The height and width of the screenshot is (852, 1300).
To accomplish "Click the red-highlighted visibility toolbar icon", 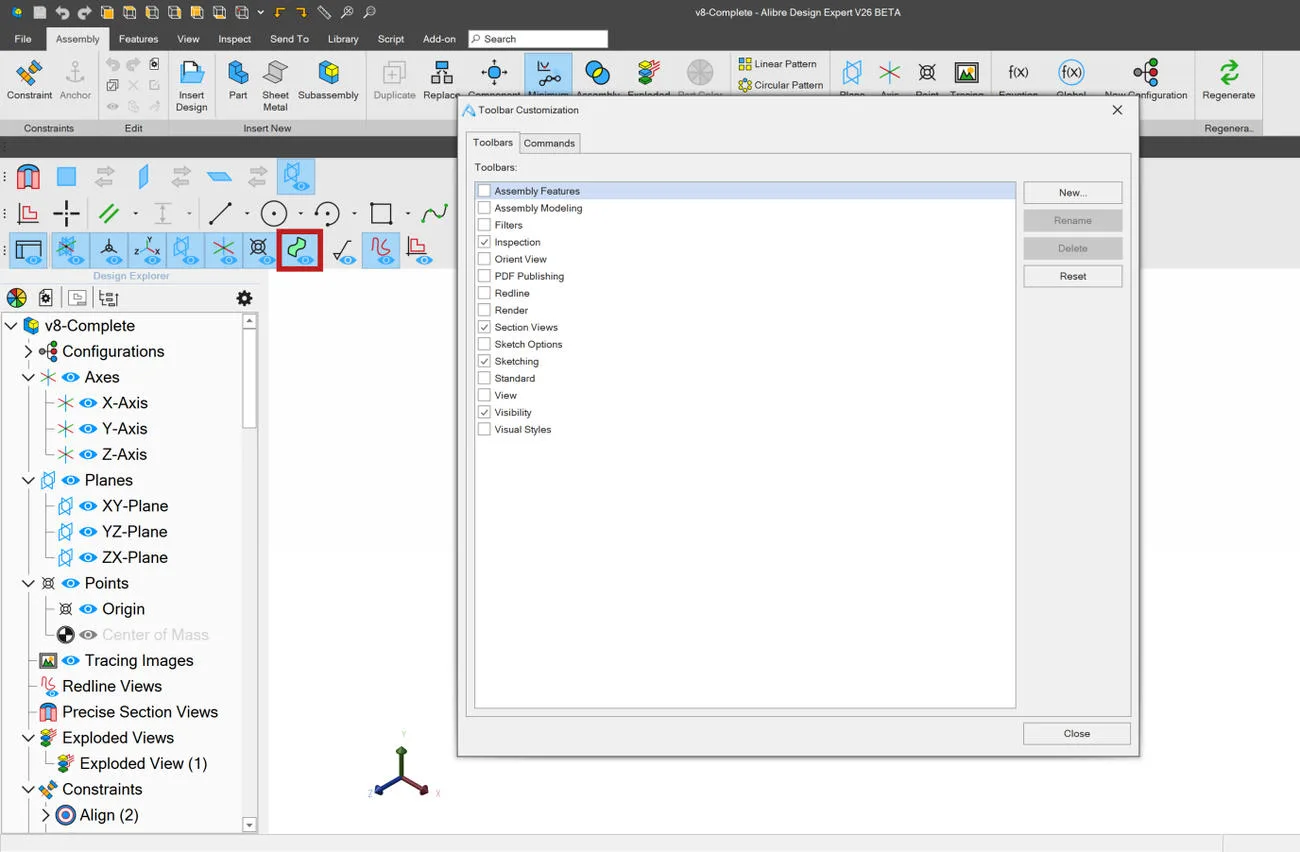I will point(299,250).
